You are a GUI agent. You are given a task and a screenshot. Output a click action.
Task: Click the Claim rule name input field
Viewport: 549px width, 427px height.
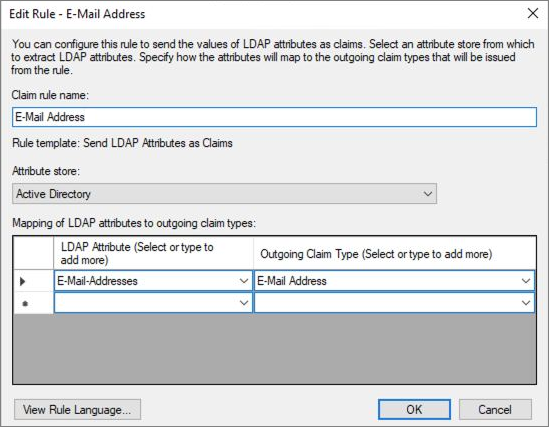pyautogui.click(x=274, y=117)
